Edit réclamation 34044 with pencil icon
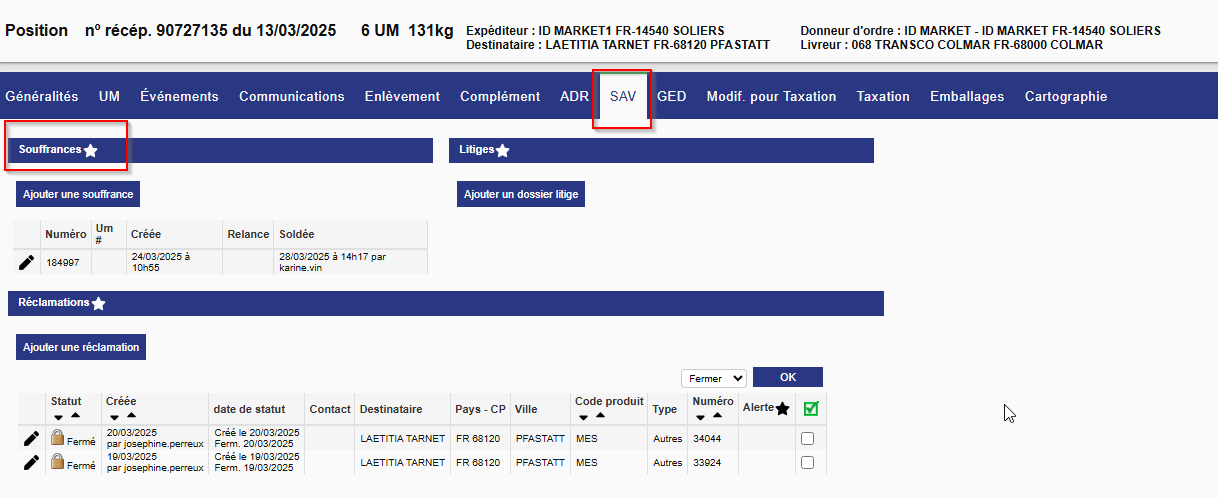The image size is (1218, 498). [x=31, y=438]
